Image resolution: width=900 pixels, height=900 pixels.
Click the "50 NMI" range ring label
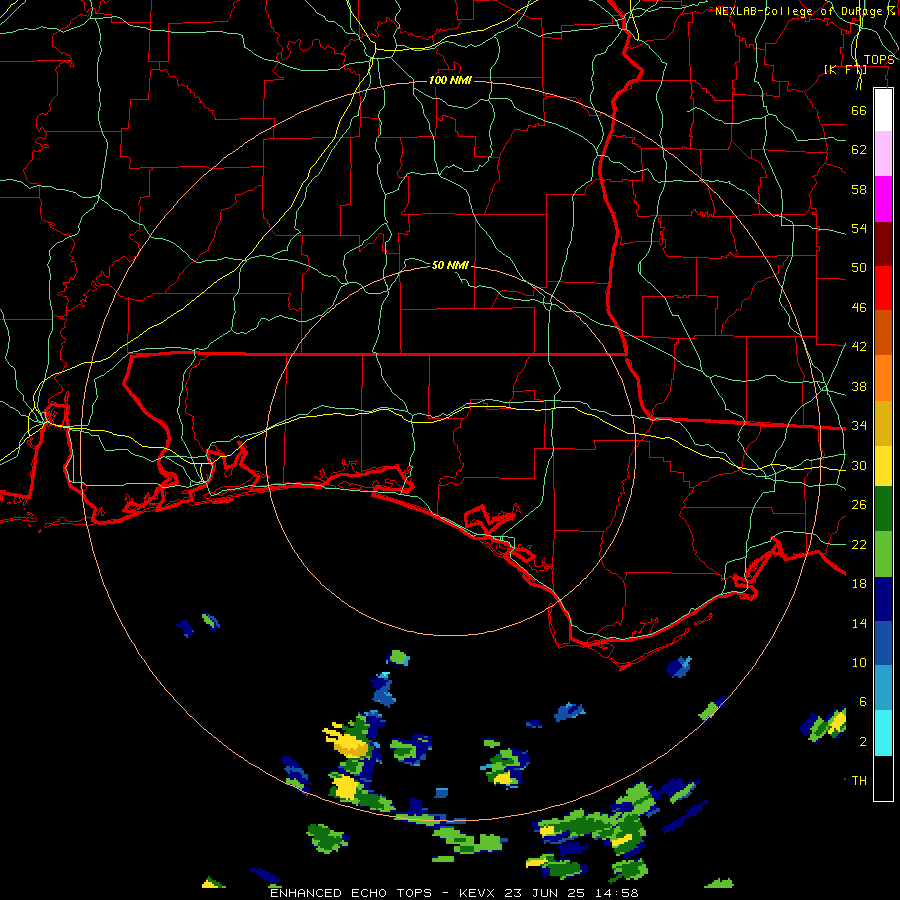pyautogui.click(x=450, y=265)
